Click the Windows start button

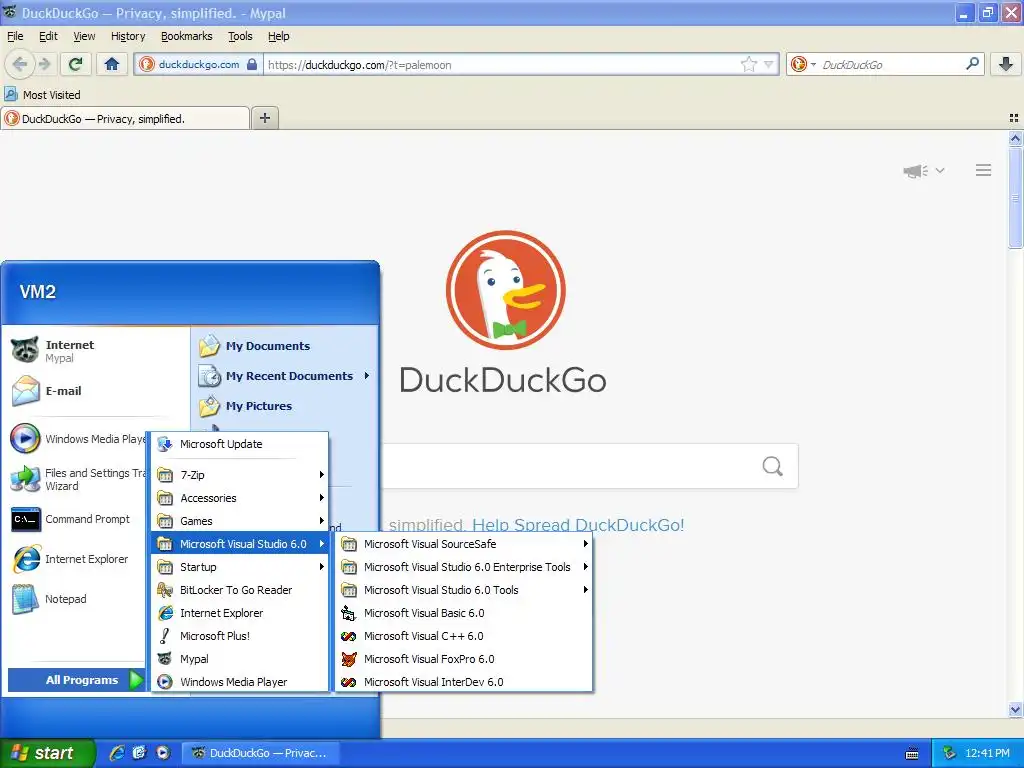tap(47, 753)
